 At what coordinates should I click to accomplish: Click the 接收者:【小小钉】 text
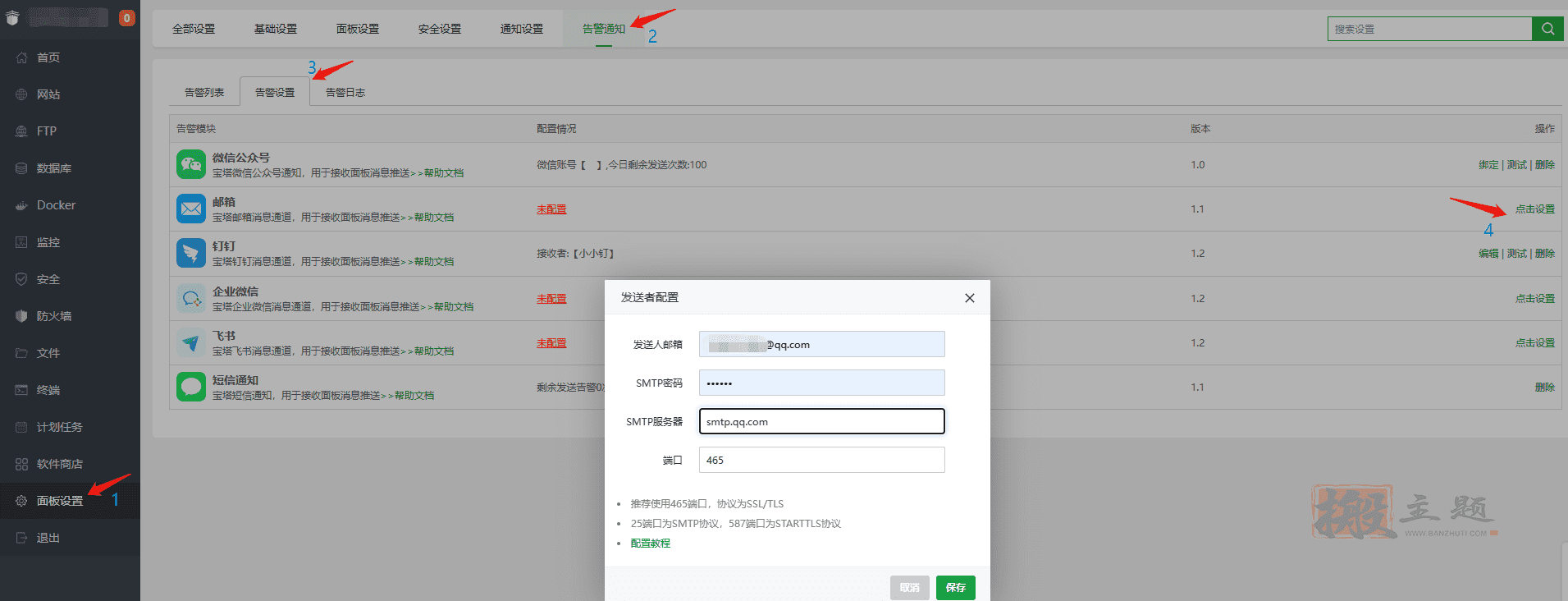[x=576, y=254]
